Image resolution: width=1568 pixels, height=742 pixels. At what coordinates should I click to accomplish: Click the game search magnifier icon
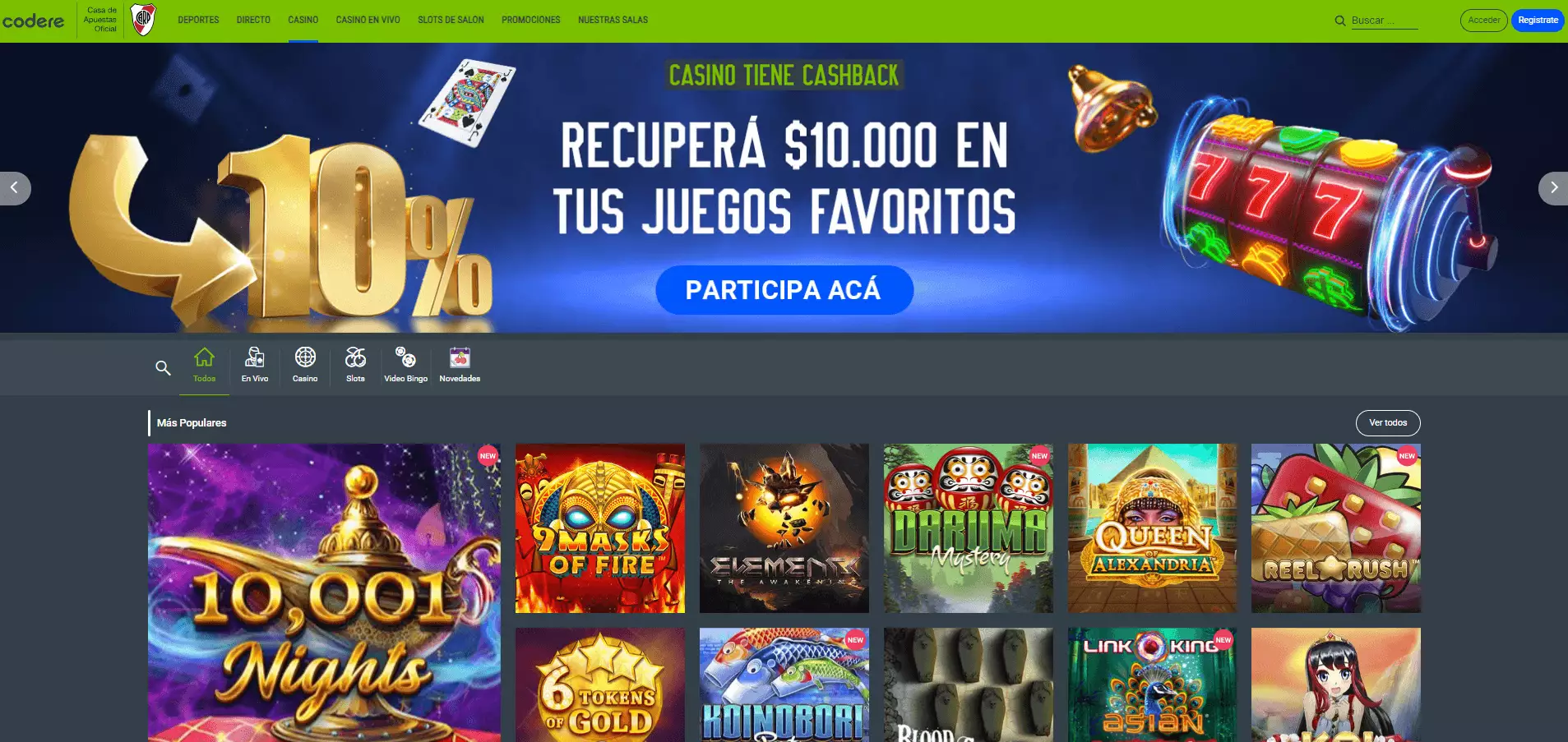click(163, 368)
